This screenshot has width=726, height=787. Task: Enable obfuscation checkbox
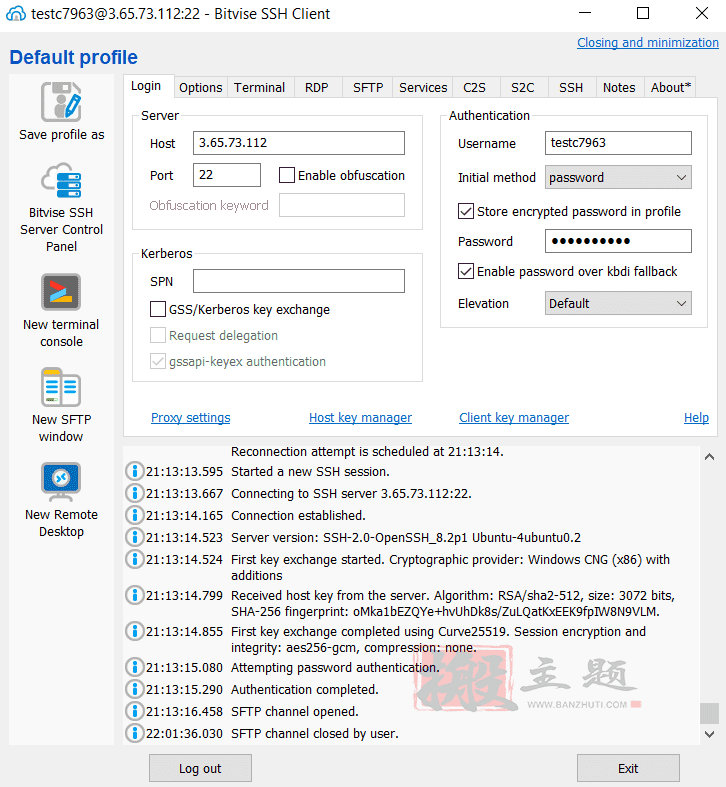pos(287,175)
